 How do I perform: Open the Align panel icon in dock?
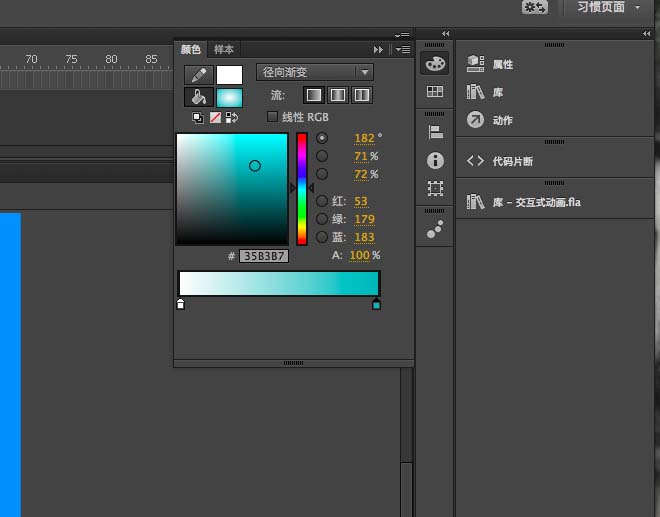(x=435, y=132)
